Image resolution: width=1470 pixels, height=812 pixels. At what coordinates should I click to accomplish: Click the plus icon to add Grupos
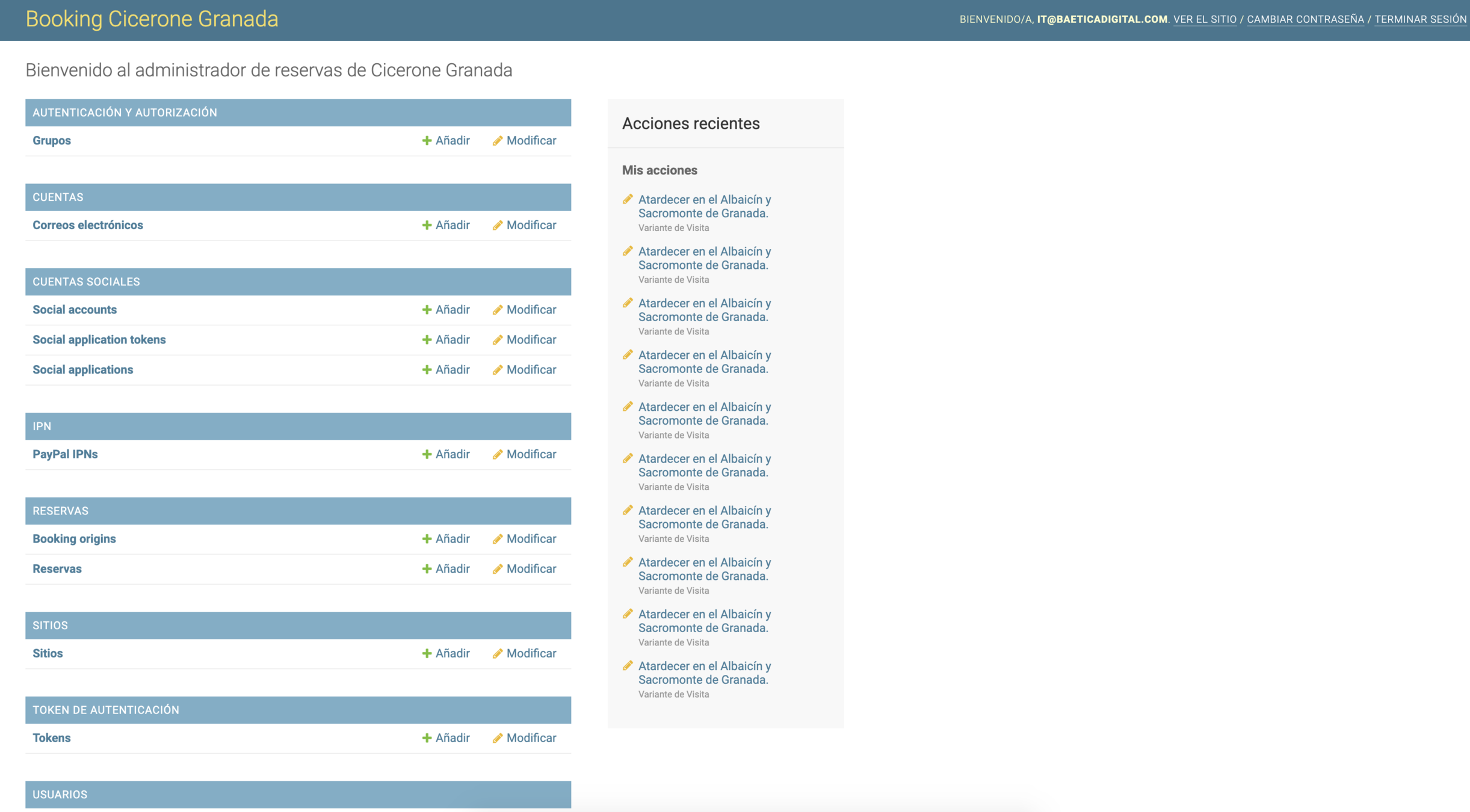(427, 141)
